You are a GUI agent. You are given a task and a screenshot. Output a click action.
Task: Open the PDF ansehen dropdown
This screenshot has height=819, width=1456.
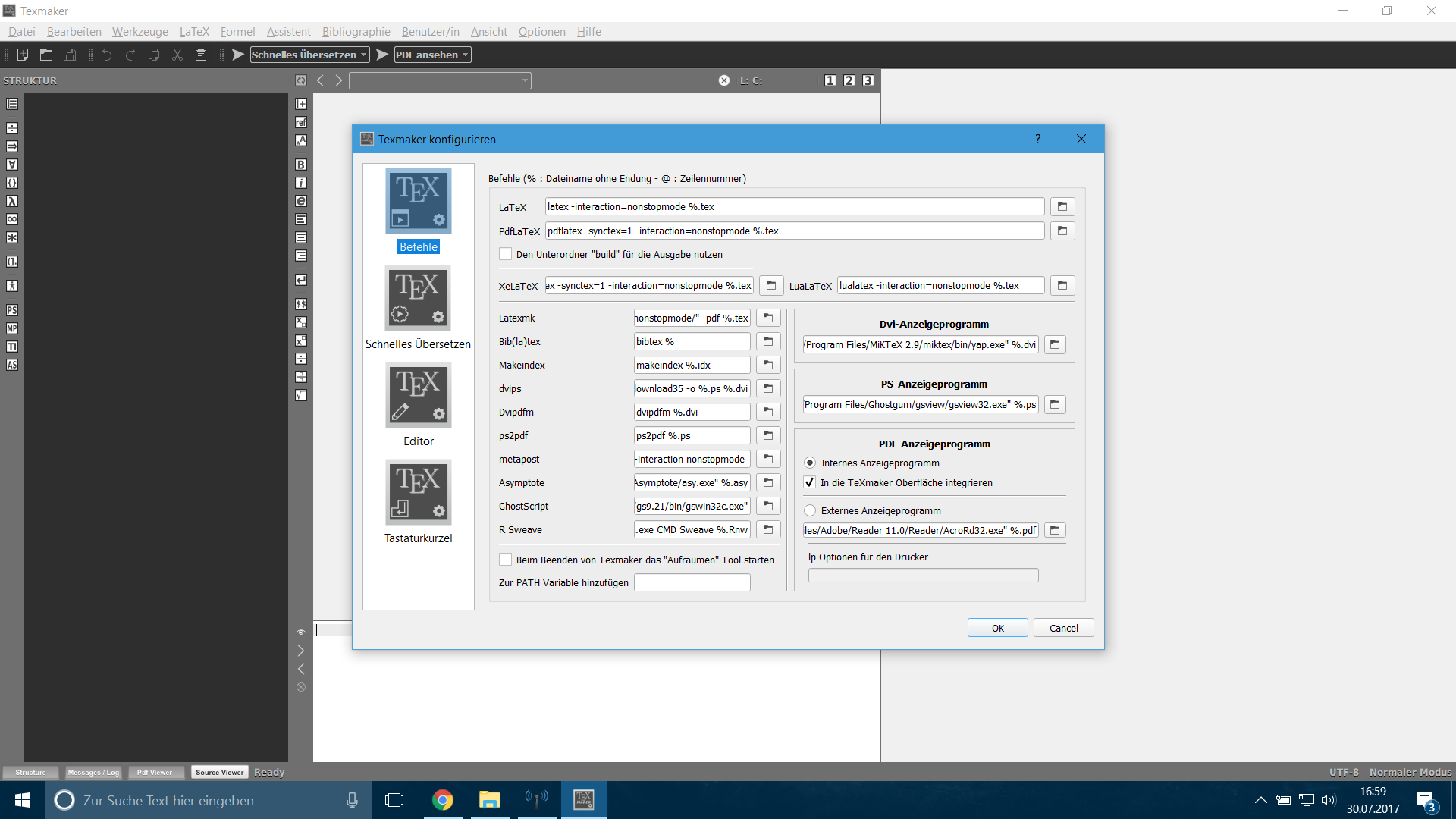click(x=433, y=55)
